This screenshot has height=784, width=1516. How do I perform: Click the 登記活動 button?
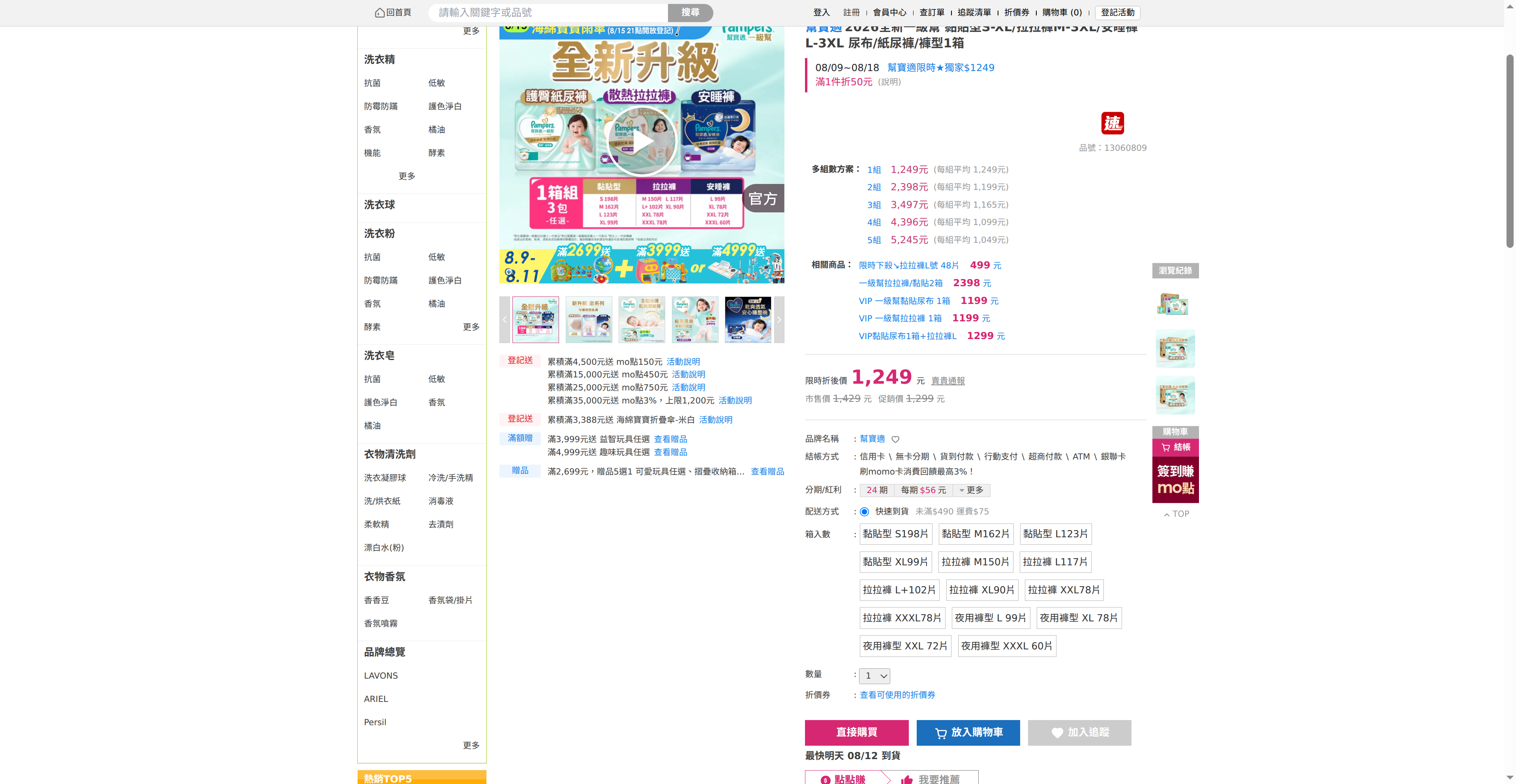(x=1118, y=12)
